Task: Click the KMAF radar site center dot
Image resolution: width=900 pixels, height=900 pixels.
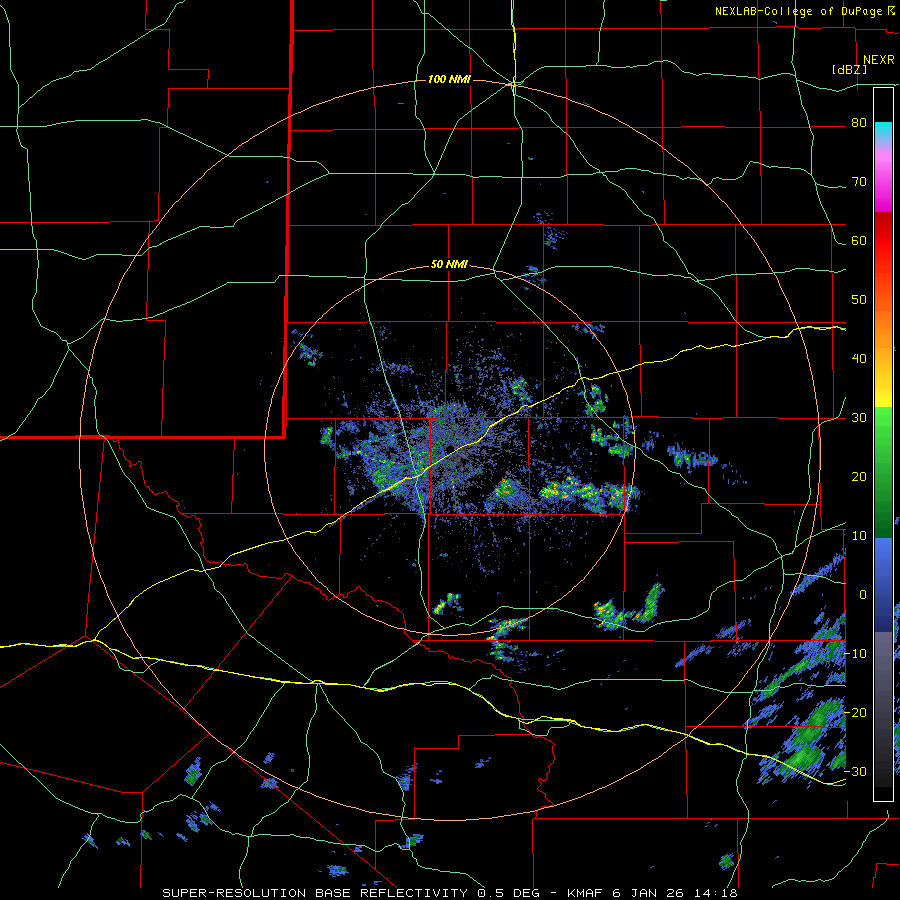Action: coord(451,448)
